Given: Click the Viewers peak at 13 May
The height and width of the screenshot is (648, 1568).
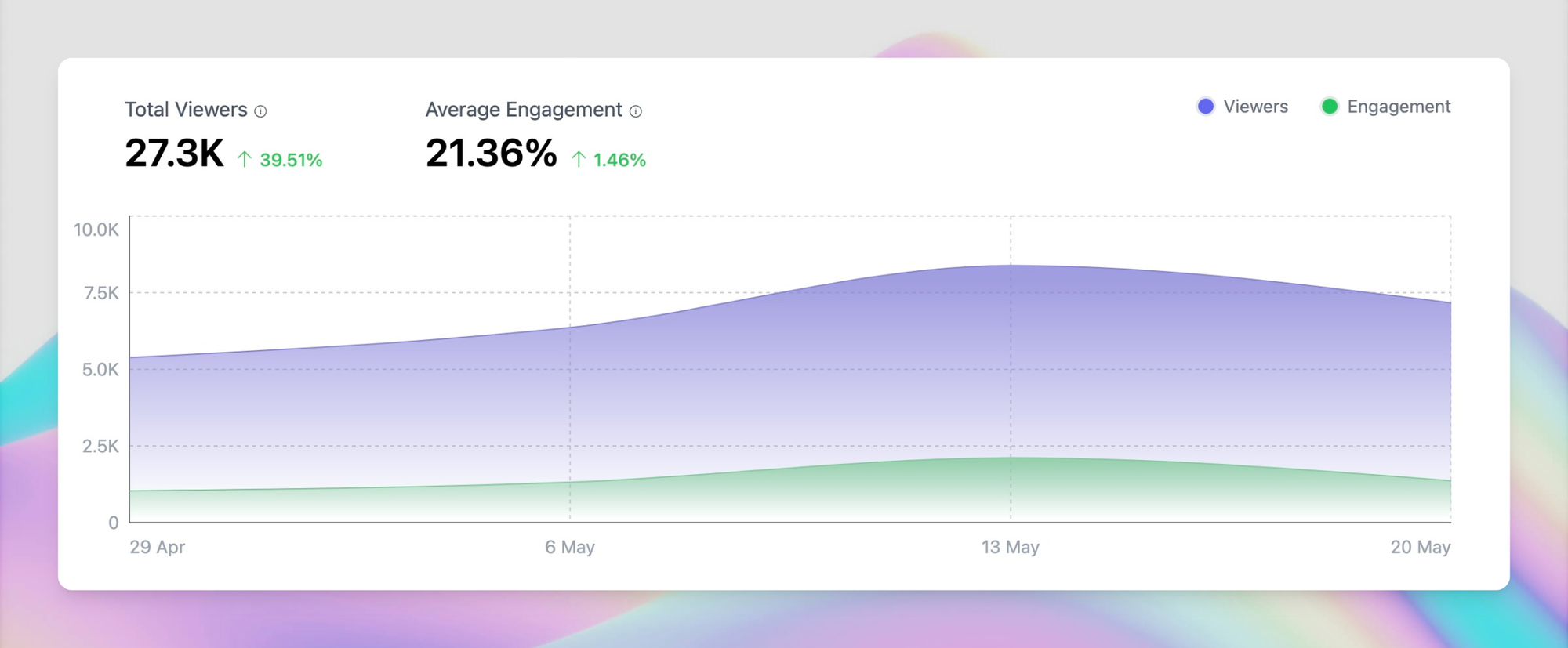Looking at the screenshot, I should click(1011, 266).
